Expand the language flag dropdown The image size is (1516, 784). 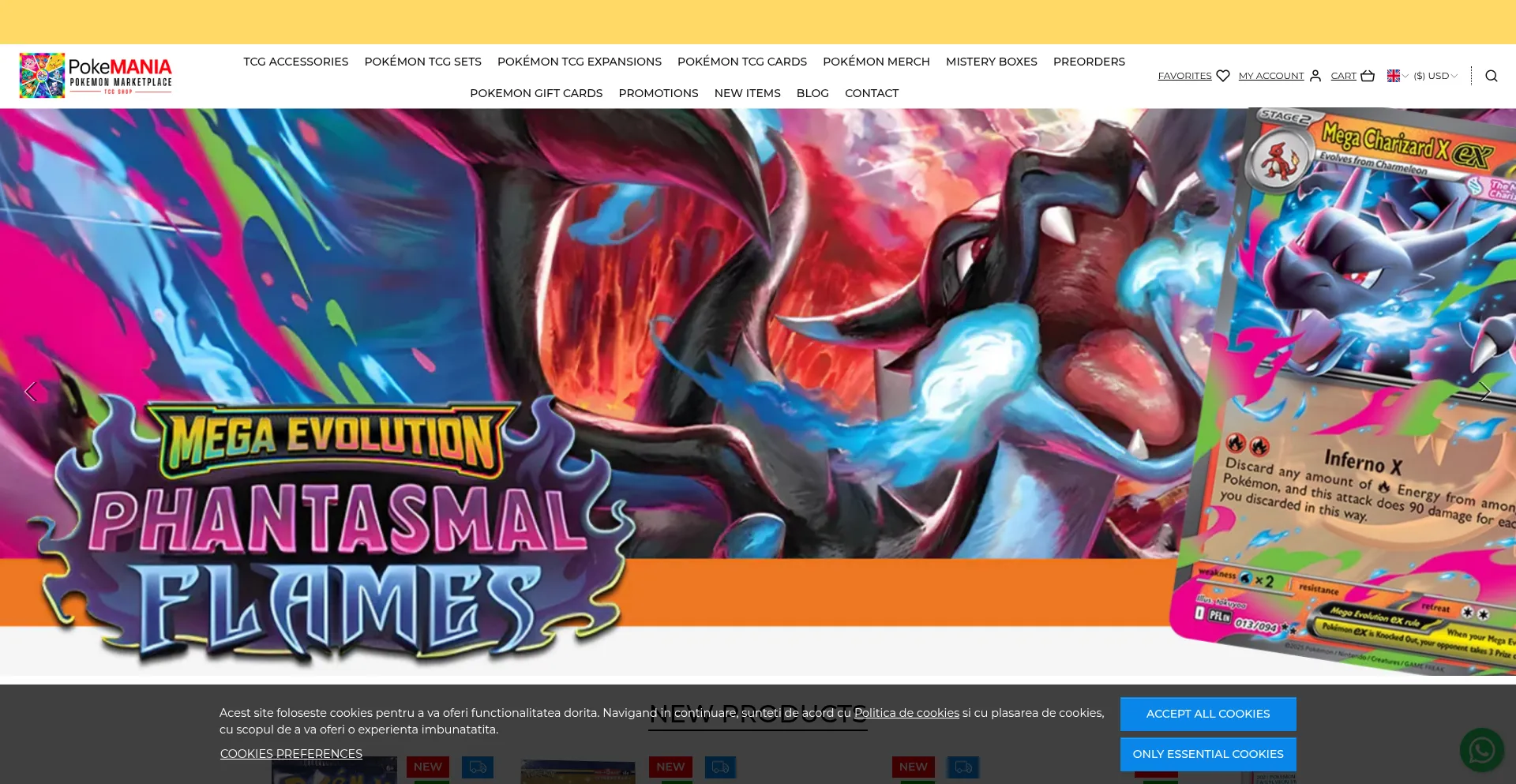click(x=1398, y=76)
